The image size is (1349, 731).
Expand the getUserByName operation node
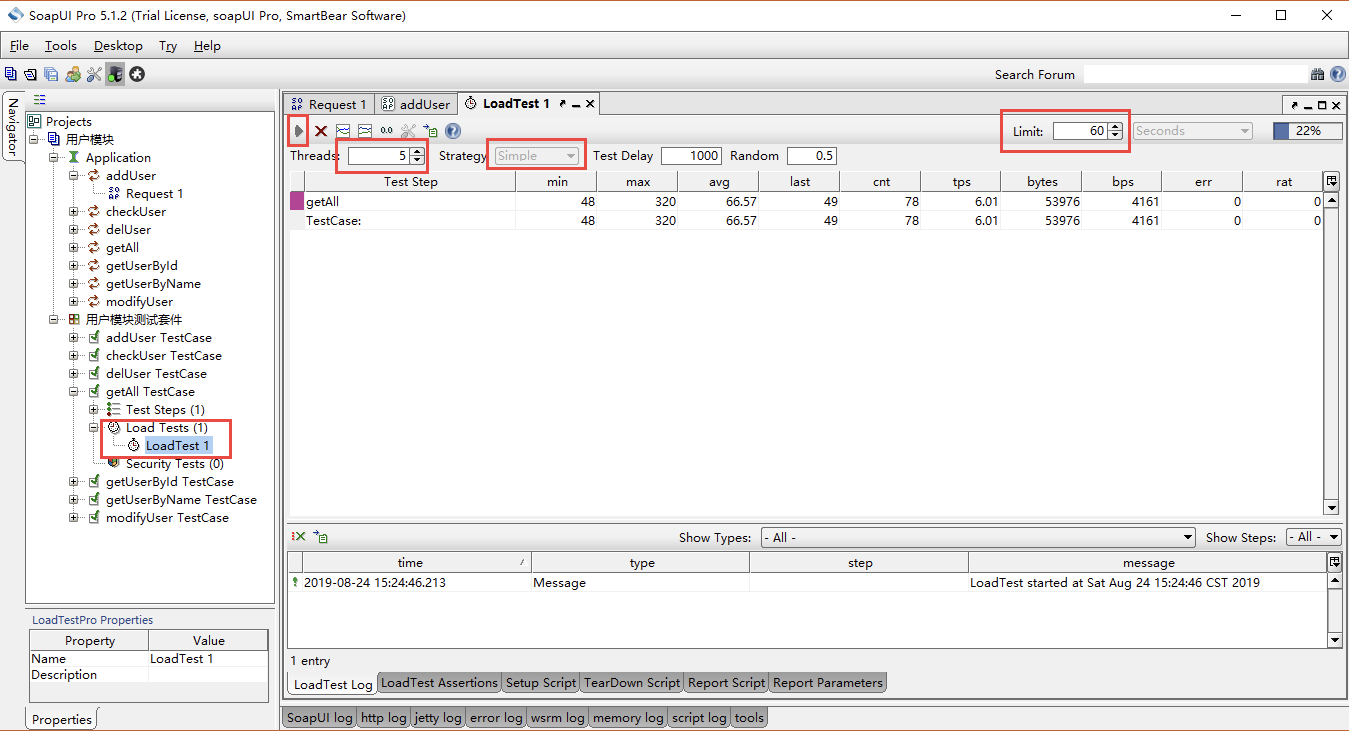click(74, 283)
